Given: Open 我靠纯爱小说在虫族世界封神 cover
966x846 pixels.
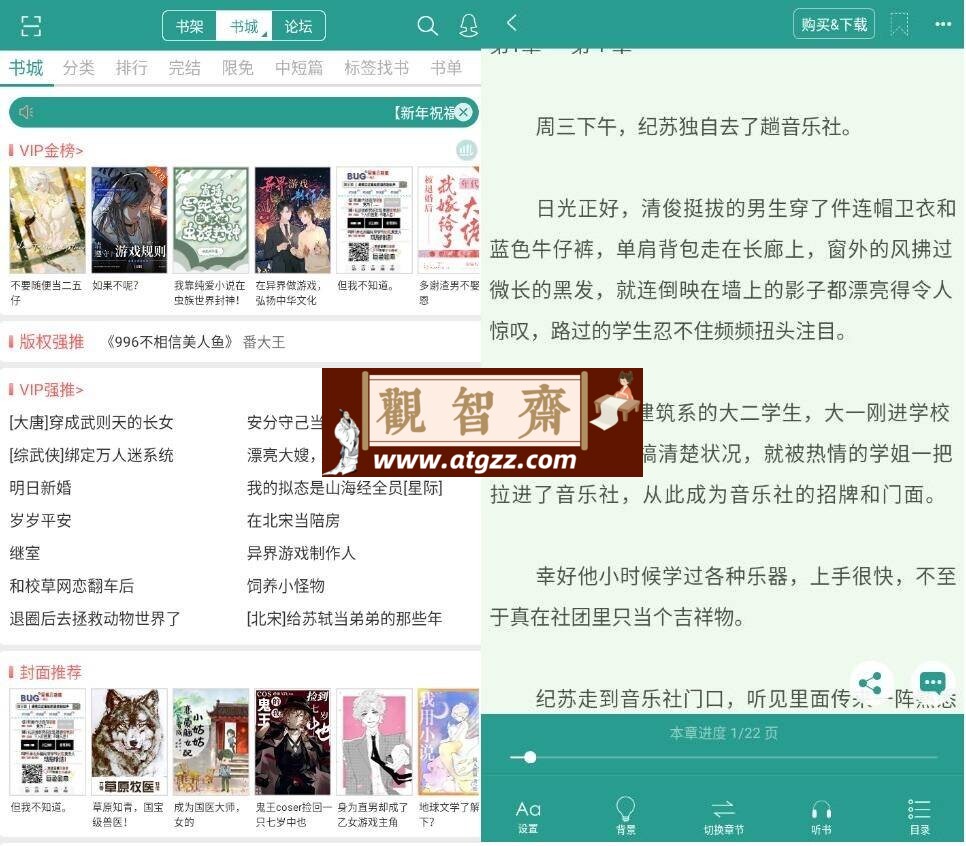Looking at the screenshot, I should point(211,220).
